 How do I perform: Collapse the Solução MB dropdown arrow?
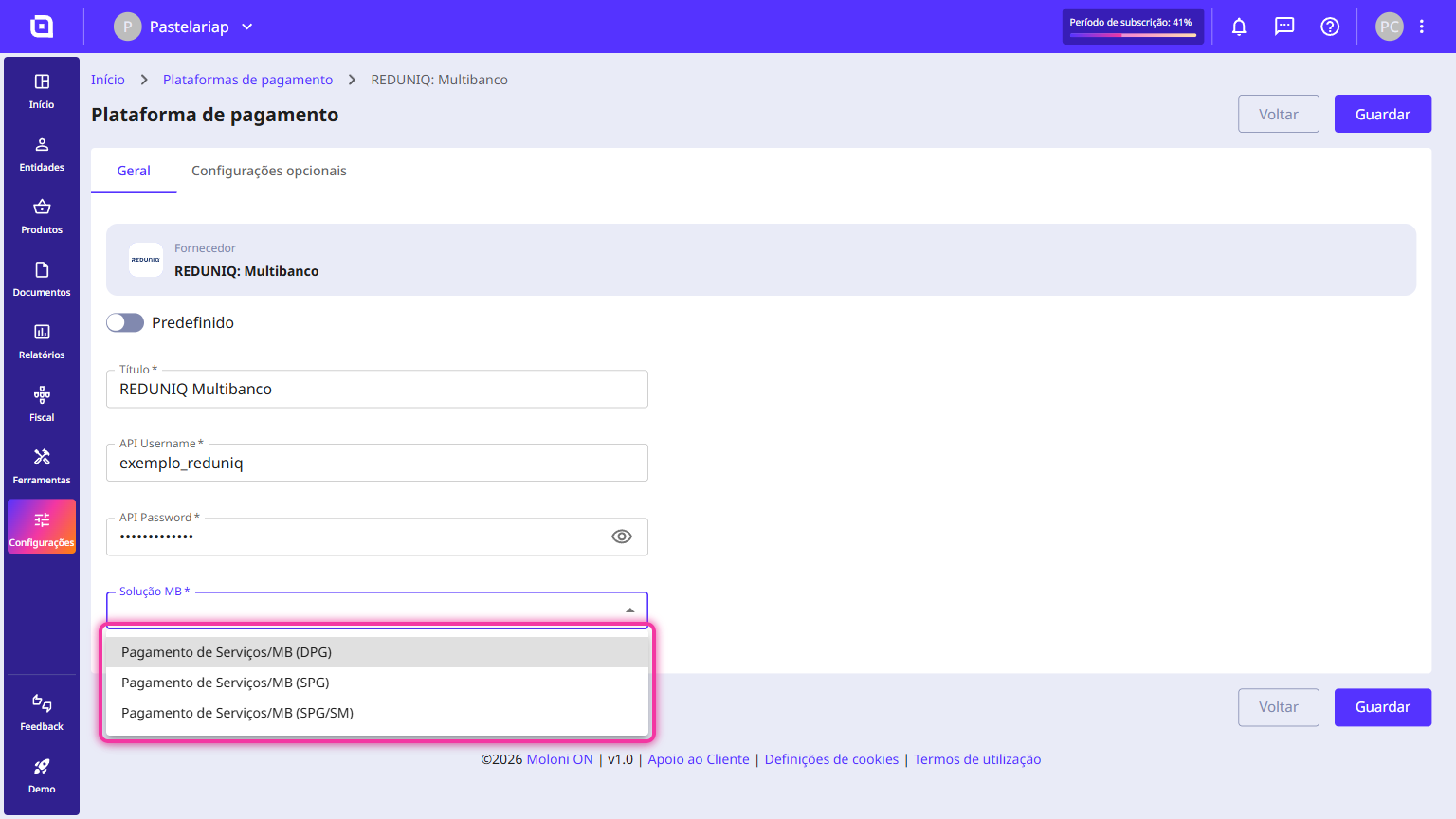(630, 610)
